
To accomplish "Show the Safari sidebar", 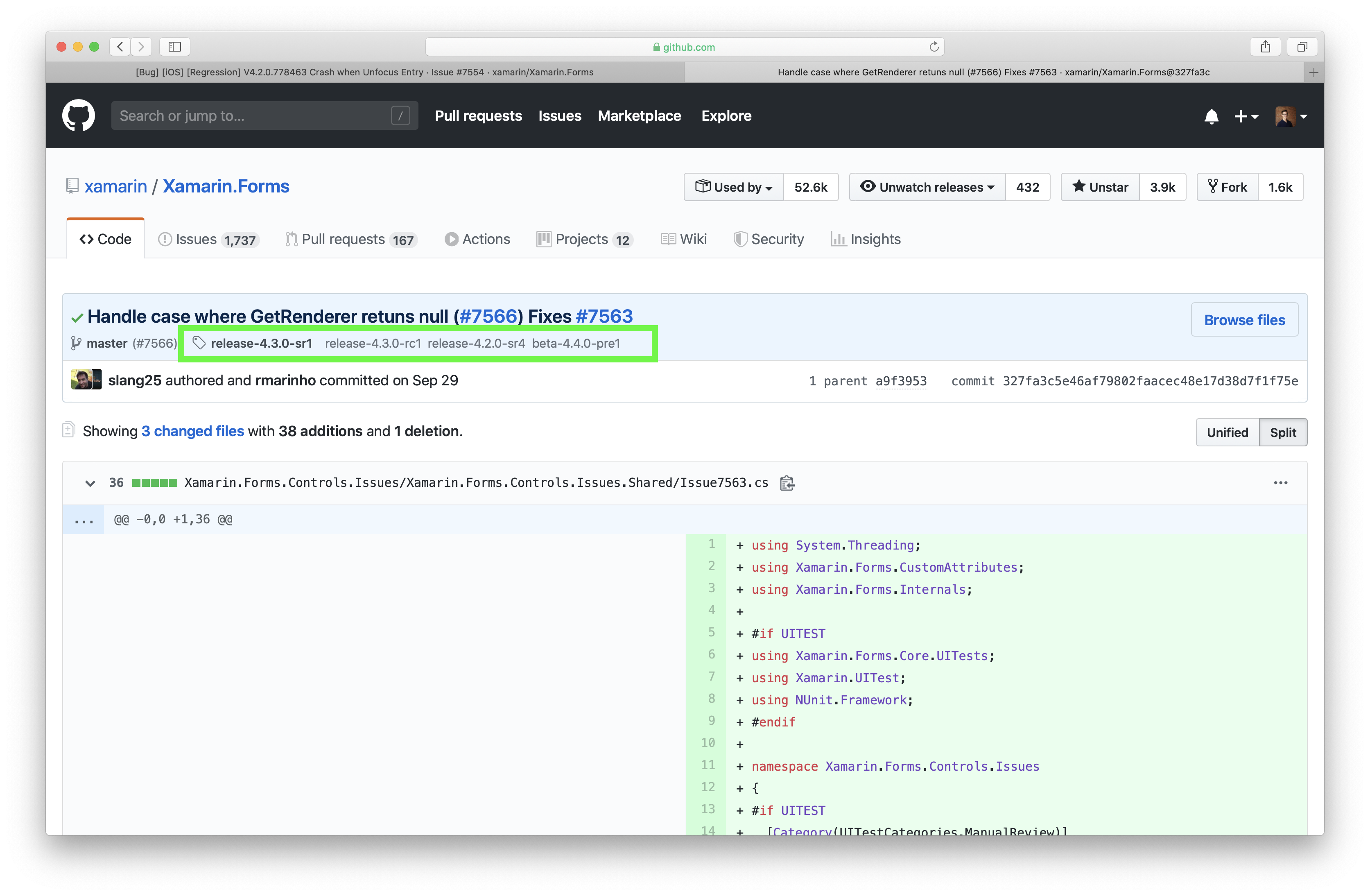I will [x=174, y=47].
